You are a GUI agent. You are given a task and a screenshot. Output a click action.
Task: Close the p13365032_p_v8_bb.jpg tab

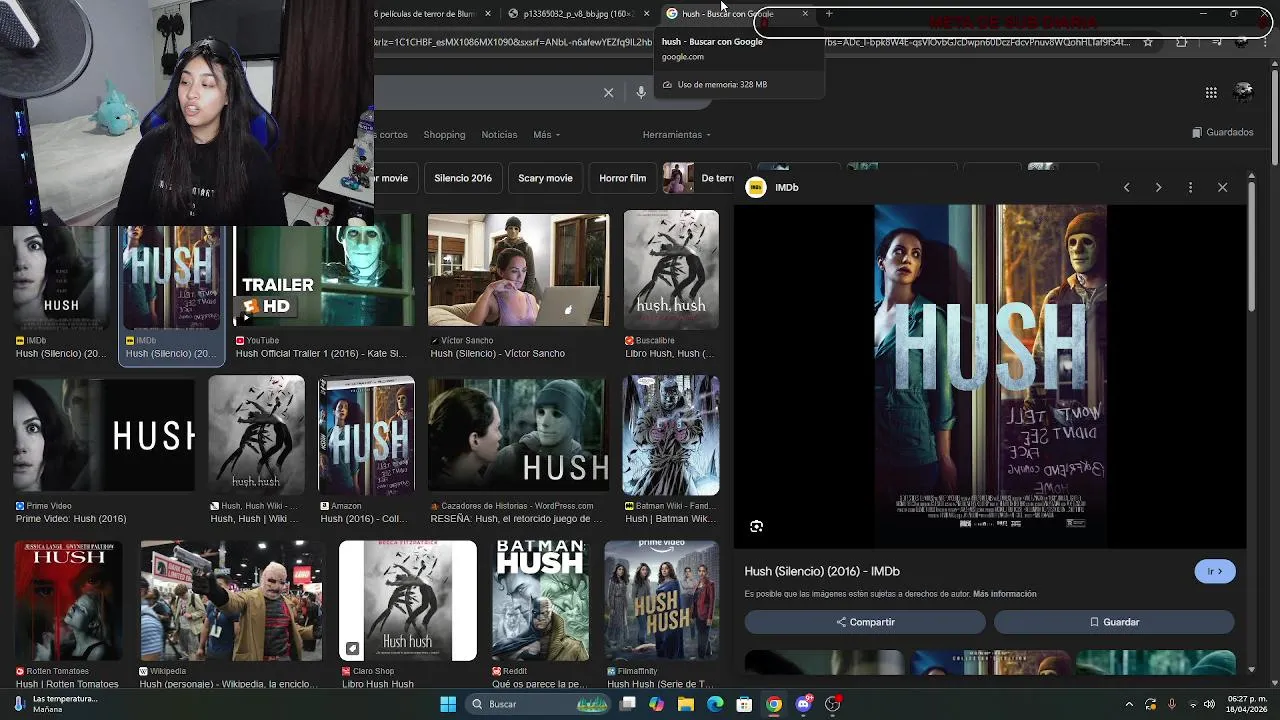pyautogui.click(x=646, y=14)
